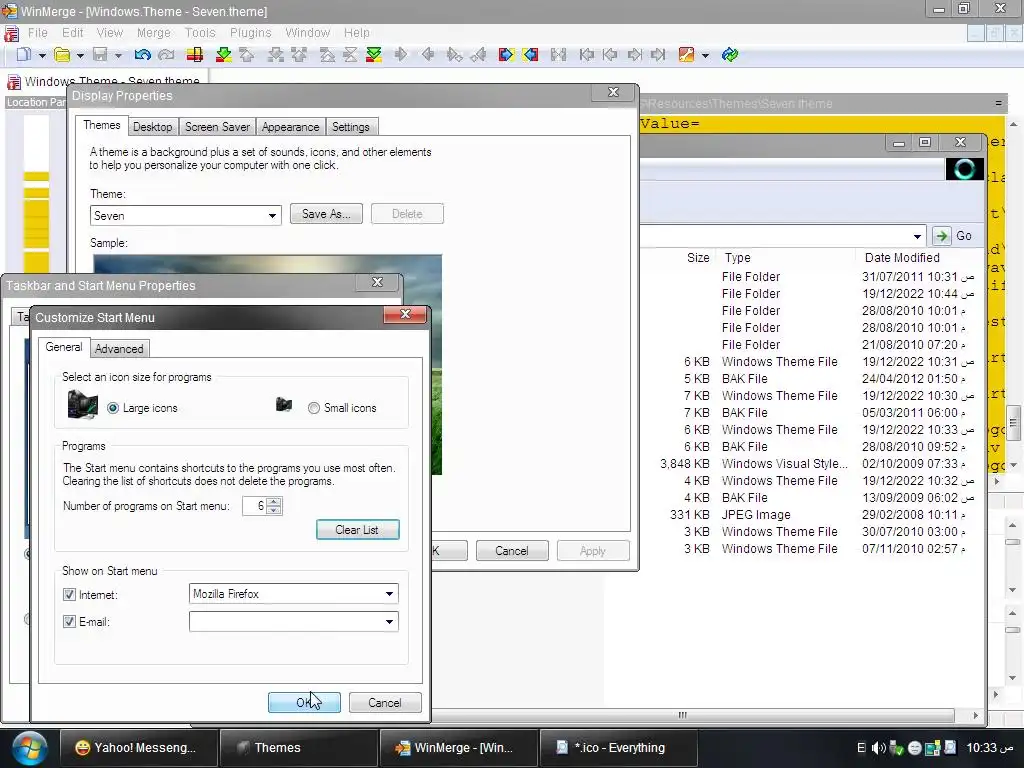
Task: Click volume speaker icon in system tray
Action: tap(878, 748)
